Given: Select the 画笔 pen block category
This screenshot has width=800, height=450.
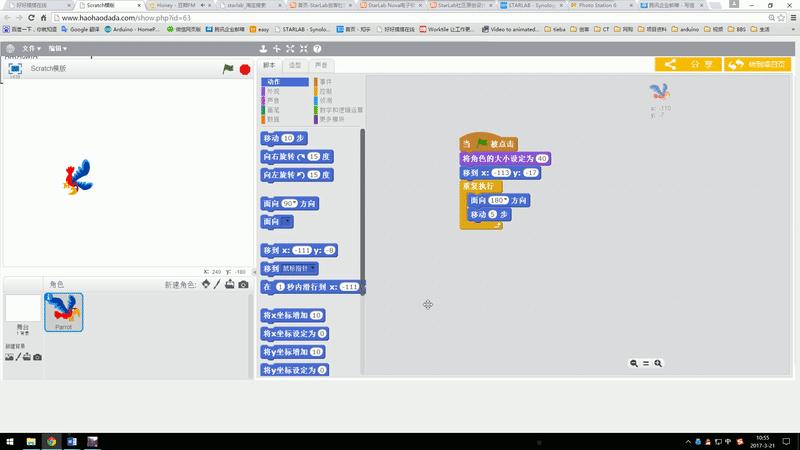Looking at the screenshot, I should tap(285, 110).
